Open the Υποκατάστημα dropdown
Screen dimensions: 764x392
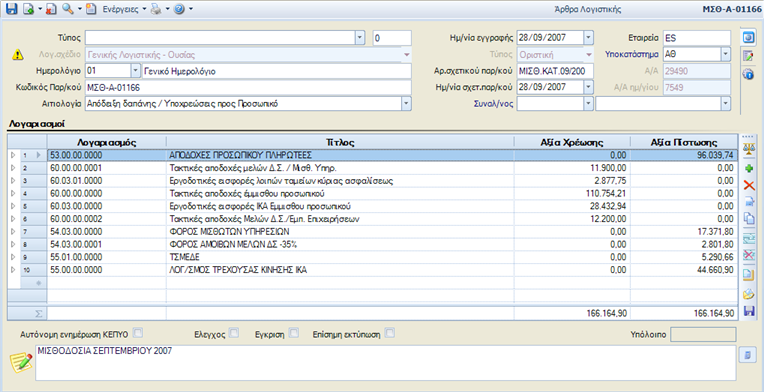(x=726, y=54)
